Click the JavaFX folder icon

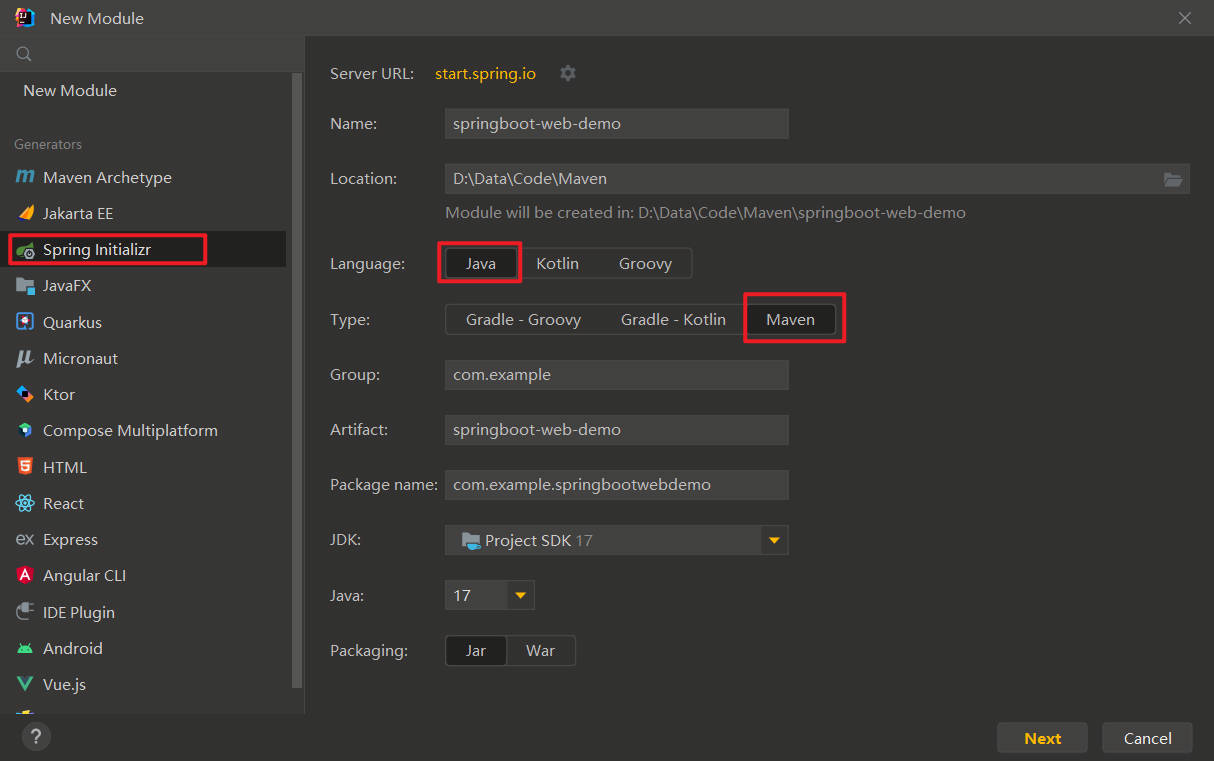[25, 286]
